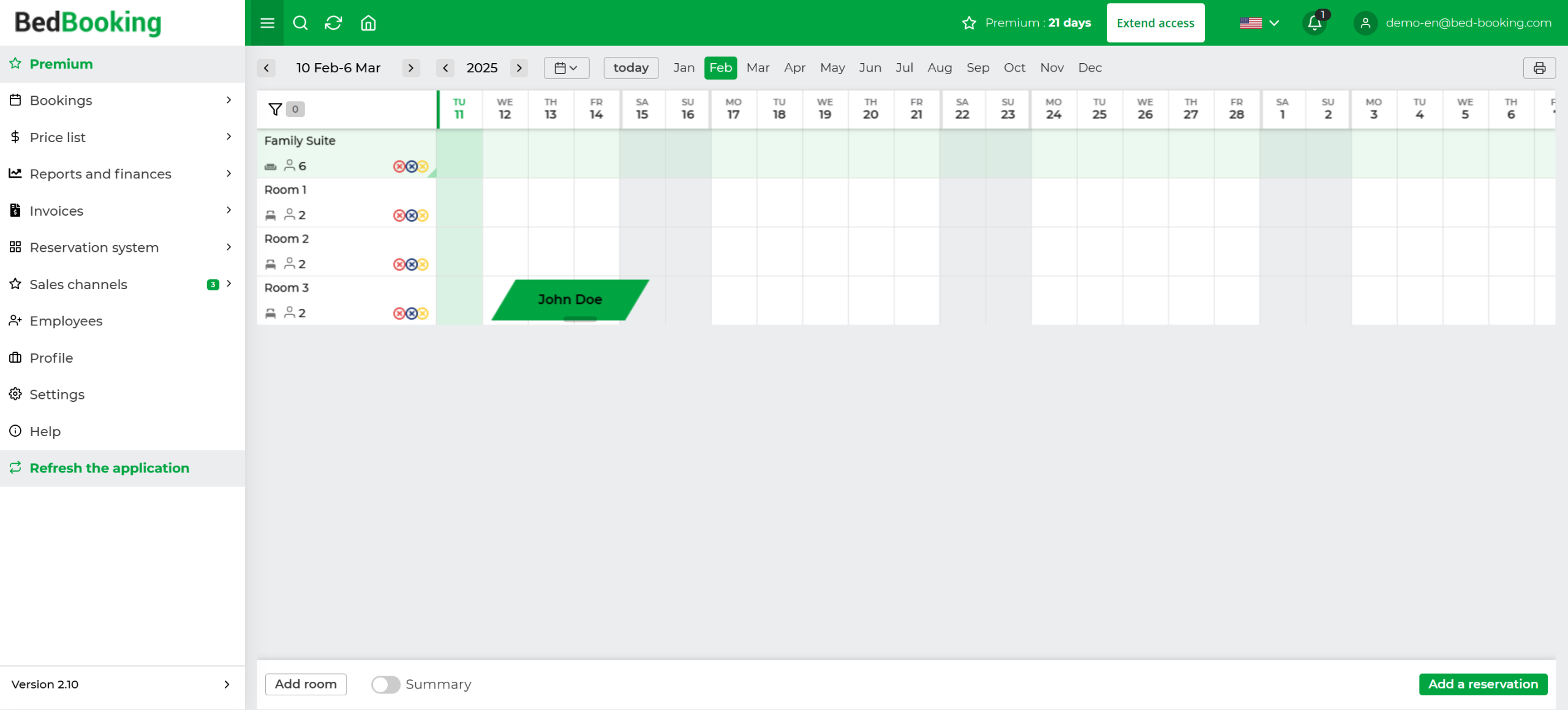This screenshot has width=1568, height=710.
Task: Open the calendar date picker dropdown
Action: 566,68
